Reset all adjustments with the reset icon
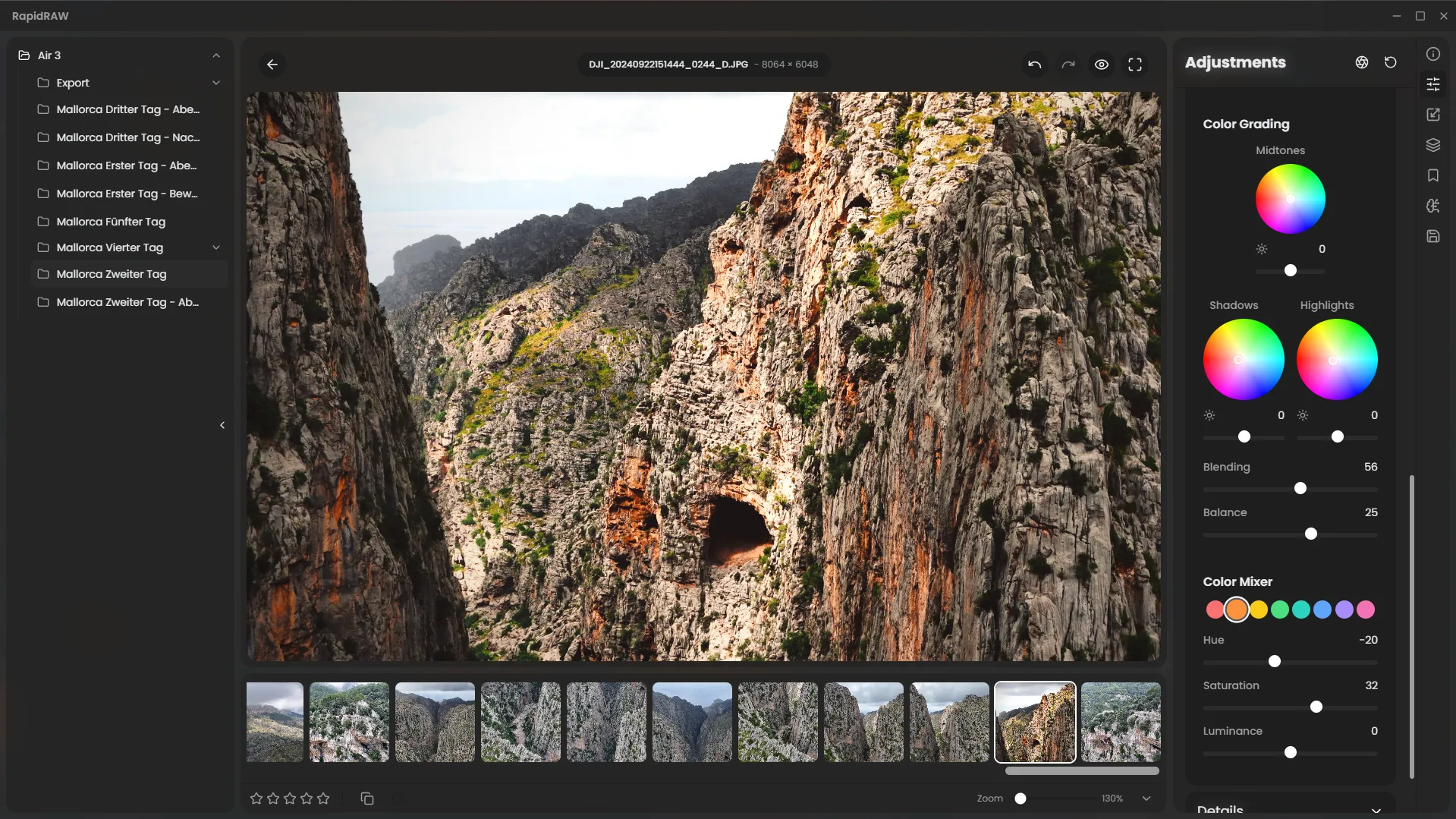 point(1390,62)
